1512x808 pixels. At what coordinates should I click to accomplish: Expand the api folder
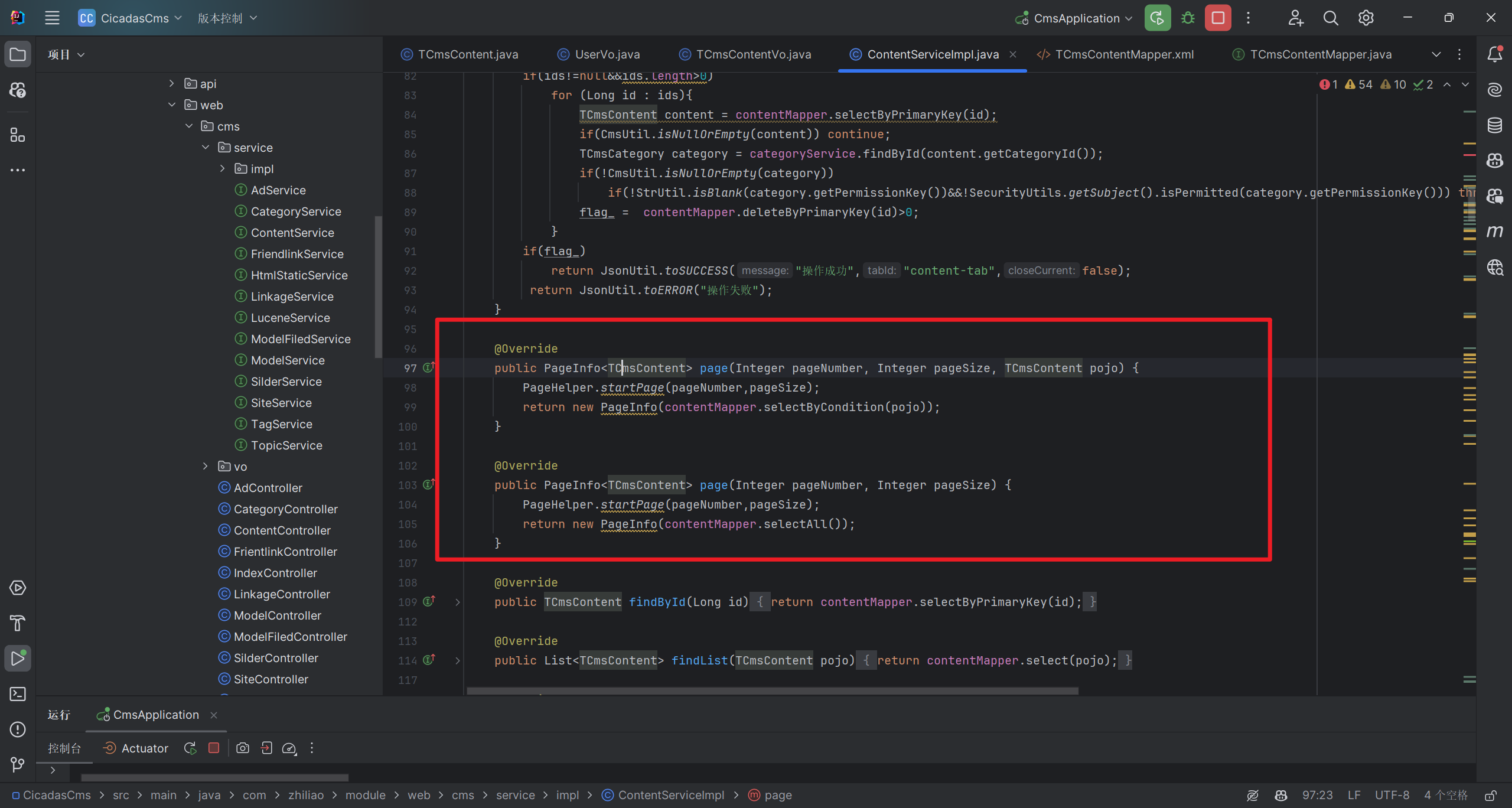[171, 83]
